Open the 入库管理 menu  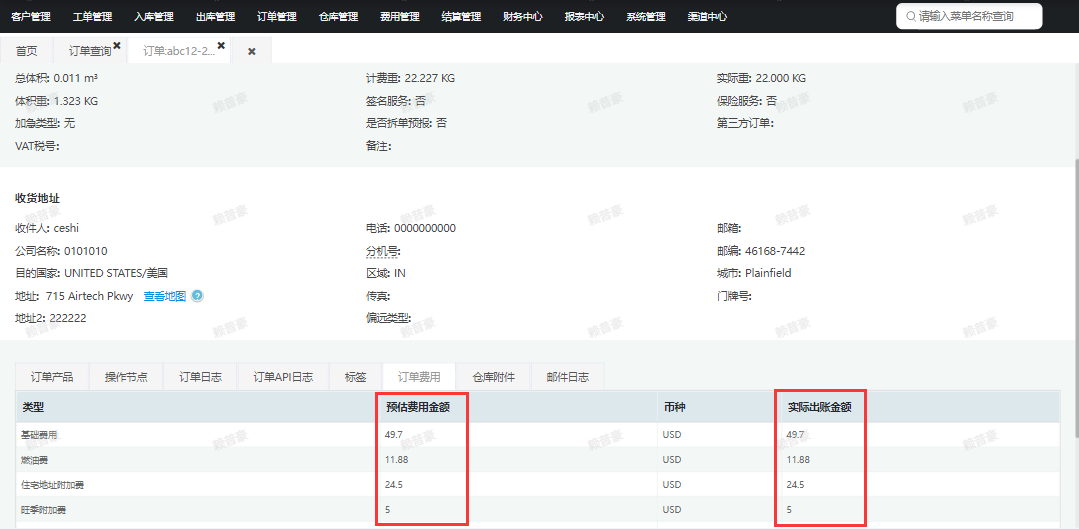tap(154, 17)
